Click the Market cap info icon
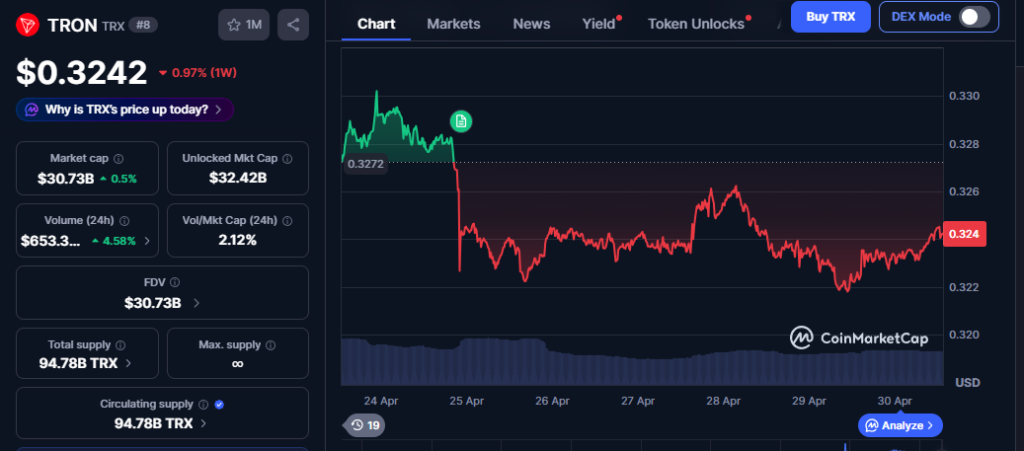The image size is (1024, 451). [x=119, y=159]
